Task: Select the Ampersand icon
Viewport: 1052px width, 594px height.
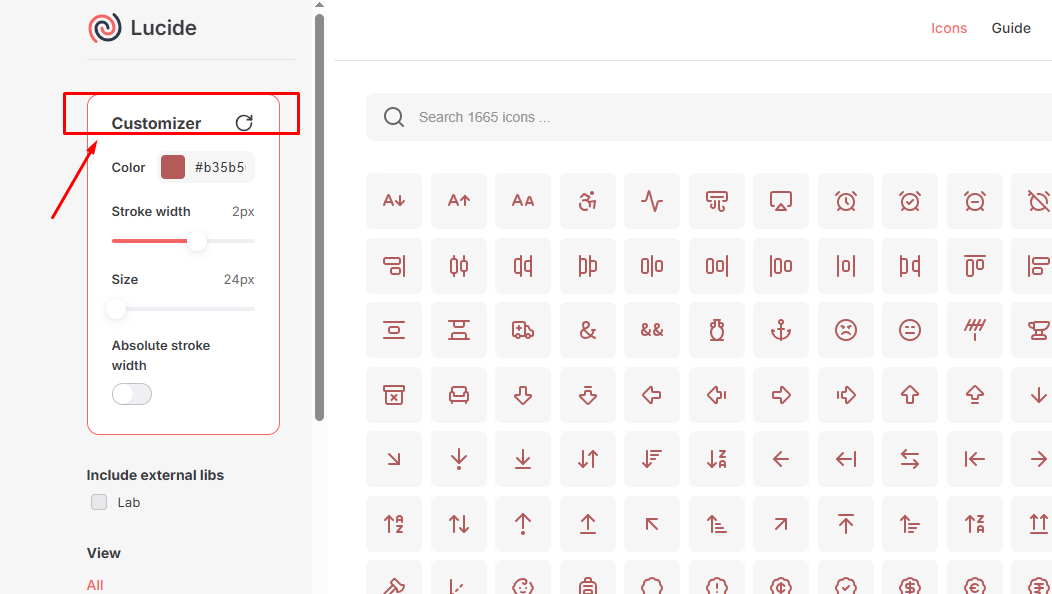Action: (x=588, y=329)
